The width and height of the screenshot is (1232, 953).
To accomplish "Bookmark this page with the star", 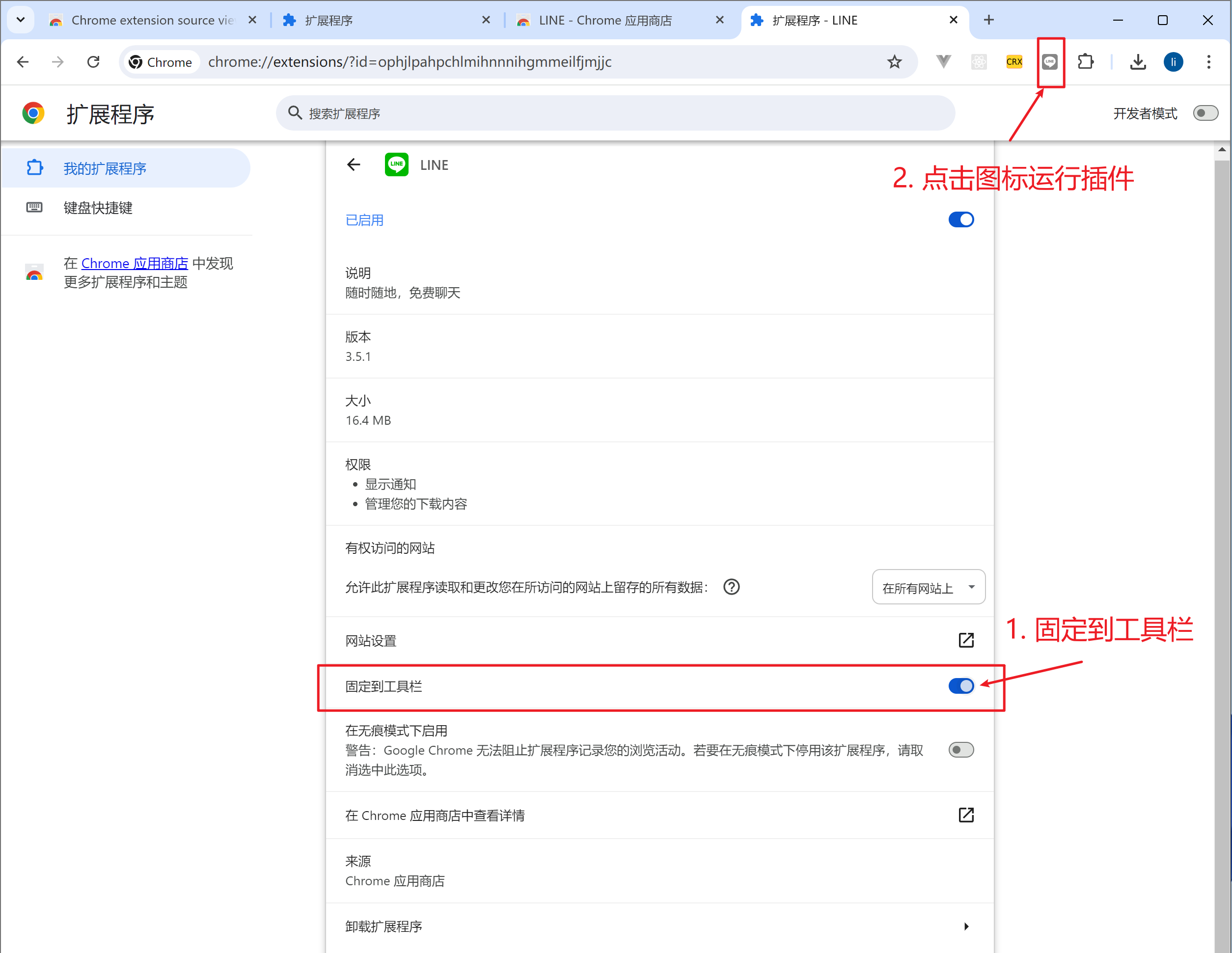I will tap(894, 62).
